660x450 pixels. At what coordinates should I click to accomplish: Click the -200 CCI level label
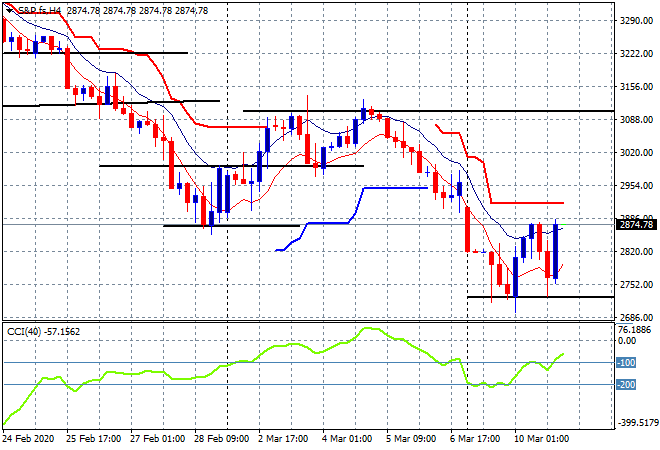coord(626,384)
